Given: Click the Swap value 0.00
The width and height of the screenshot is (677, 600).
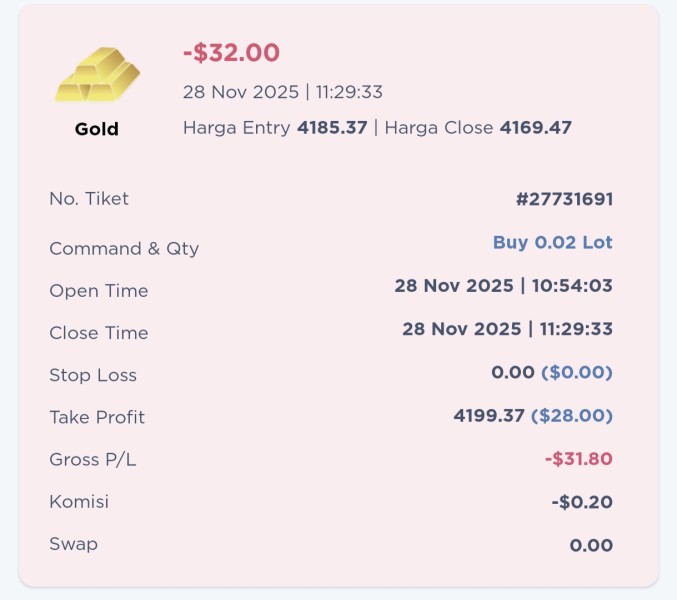Looking at the screenshot, I should coord(591,545).
